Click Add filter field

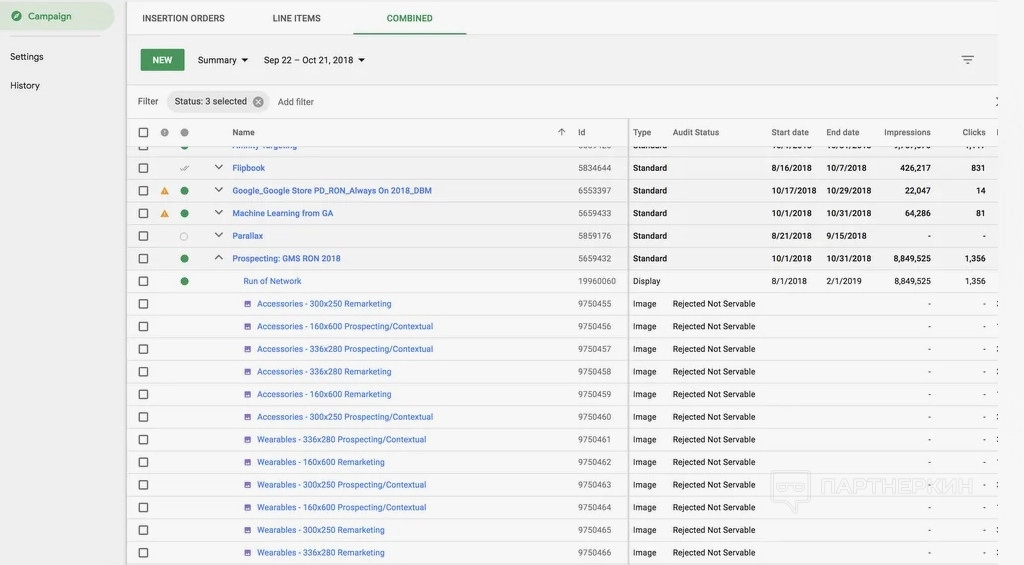coord(296,102)
